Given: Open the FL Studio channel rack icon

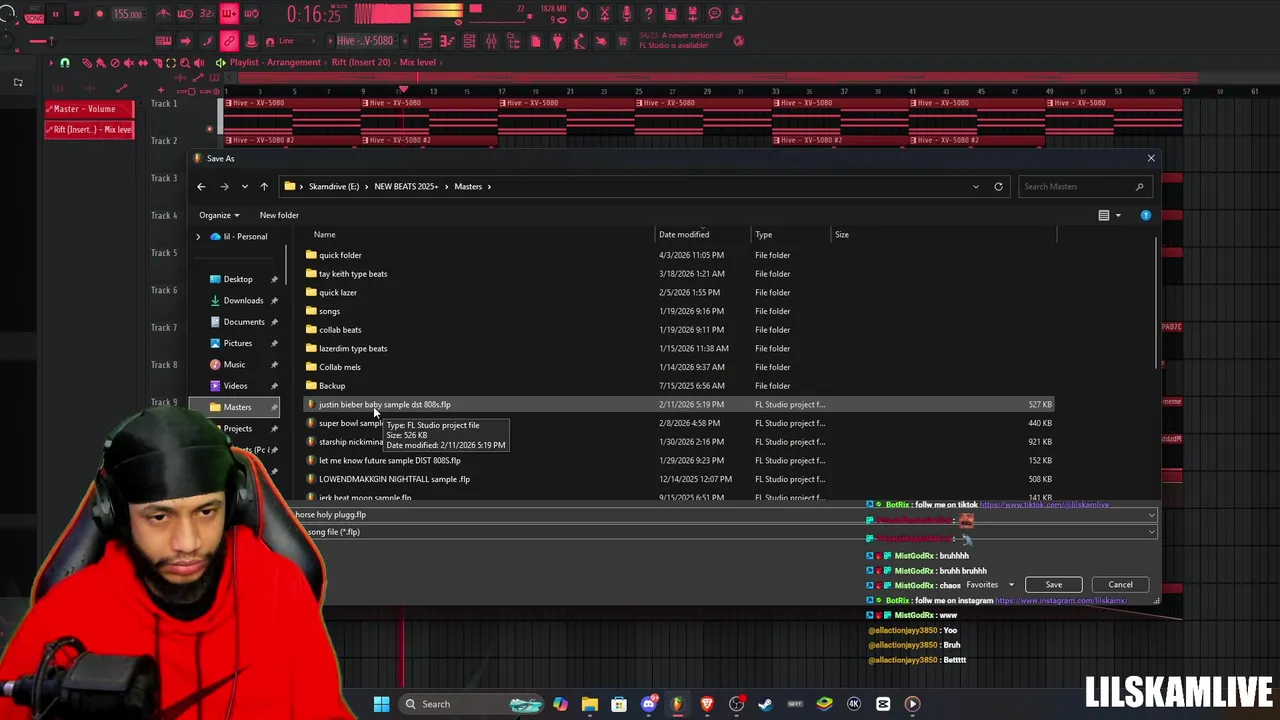Looking at the screenshot, I should (469, 41).
